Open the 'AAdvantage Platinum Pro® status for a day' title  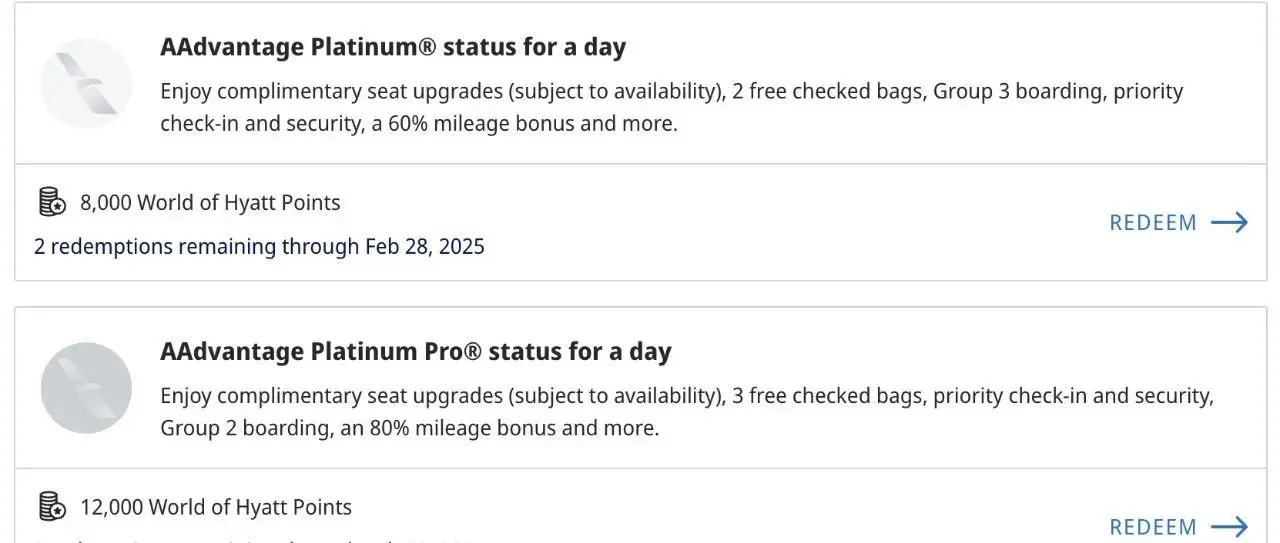415,352
